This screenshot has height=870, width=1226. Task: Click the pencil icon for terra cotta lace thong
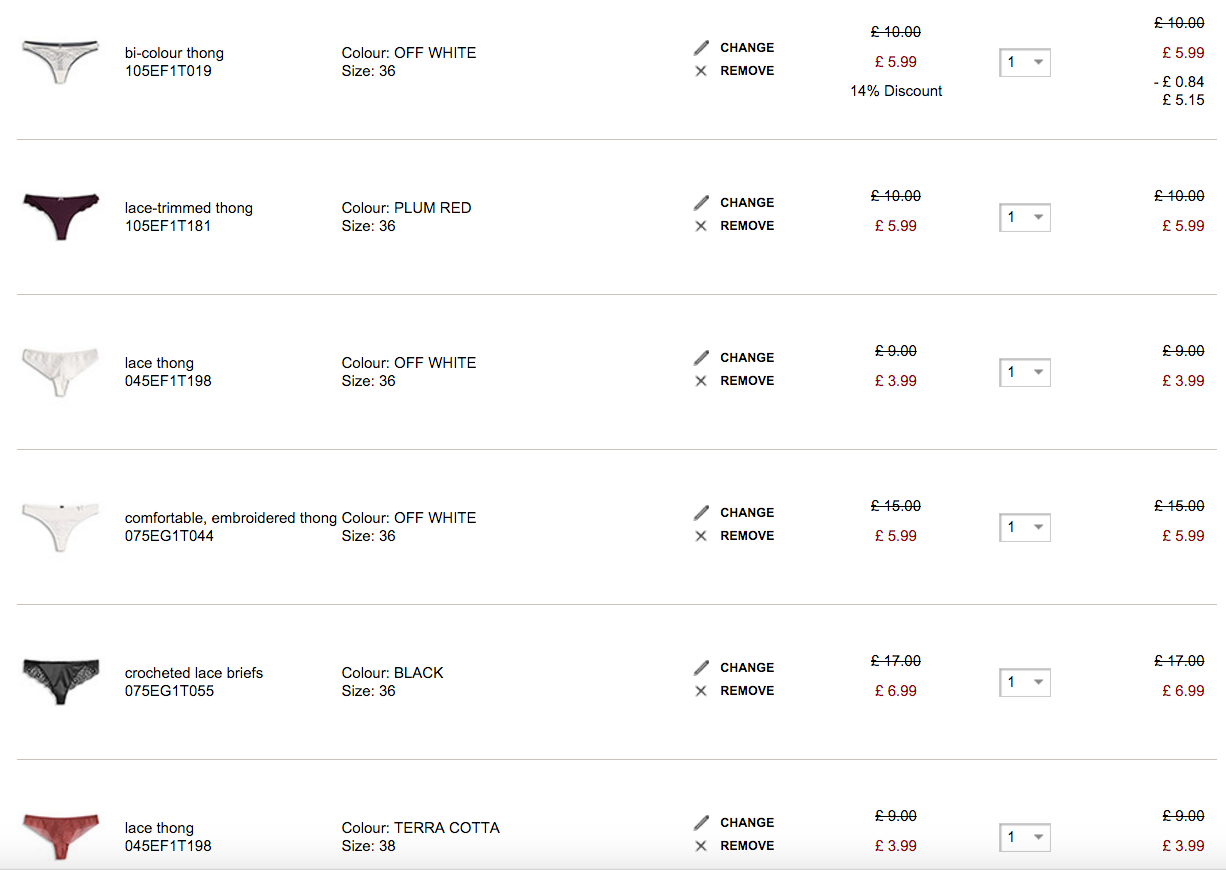point(701,822)
